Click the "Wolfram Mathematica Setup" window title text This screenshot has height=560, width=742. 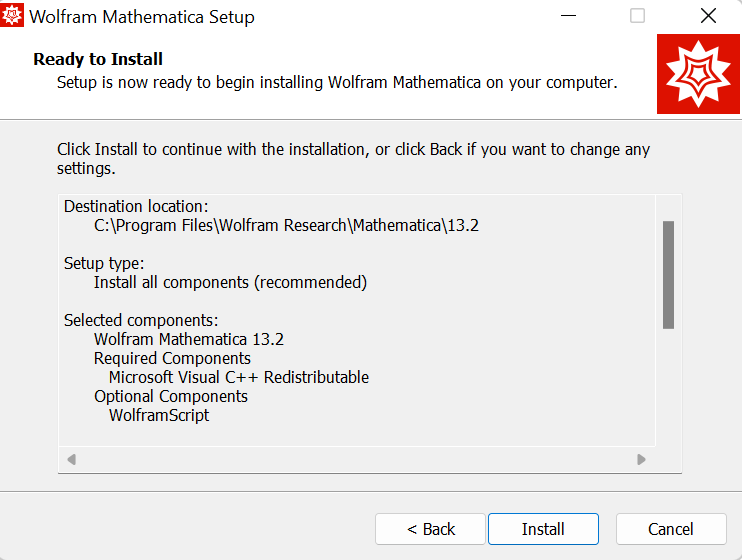[x=142, y=18]
